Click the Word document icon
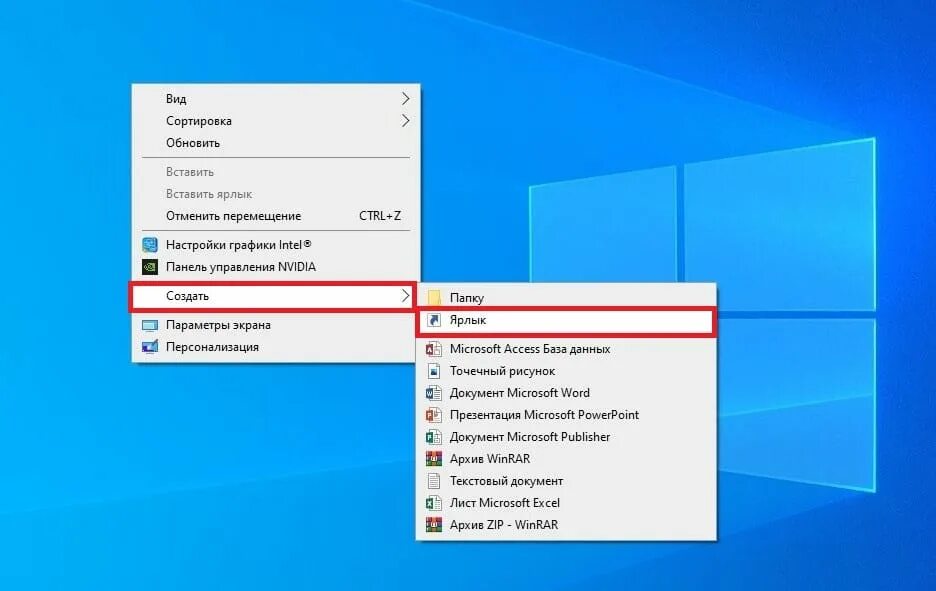 point(434,393)
